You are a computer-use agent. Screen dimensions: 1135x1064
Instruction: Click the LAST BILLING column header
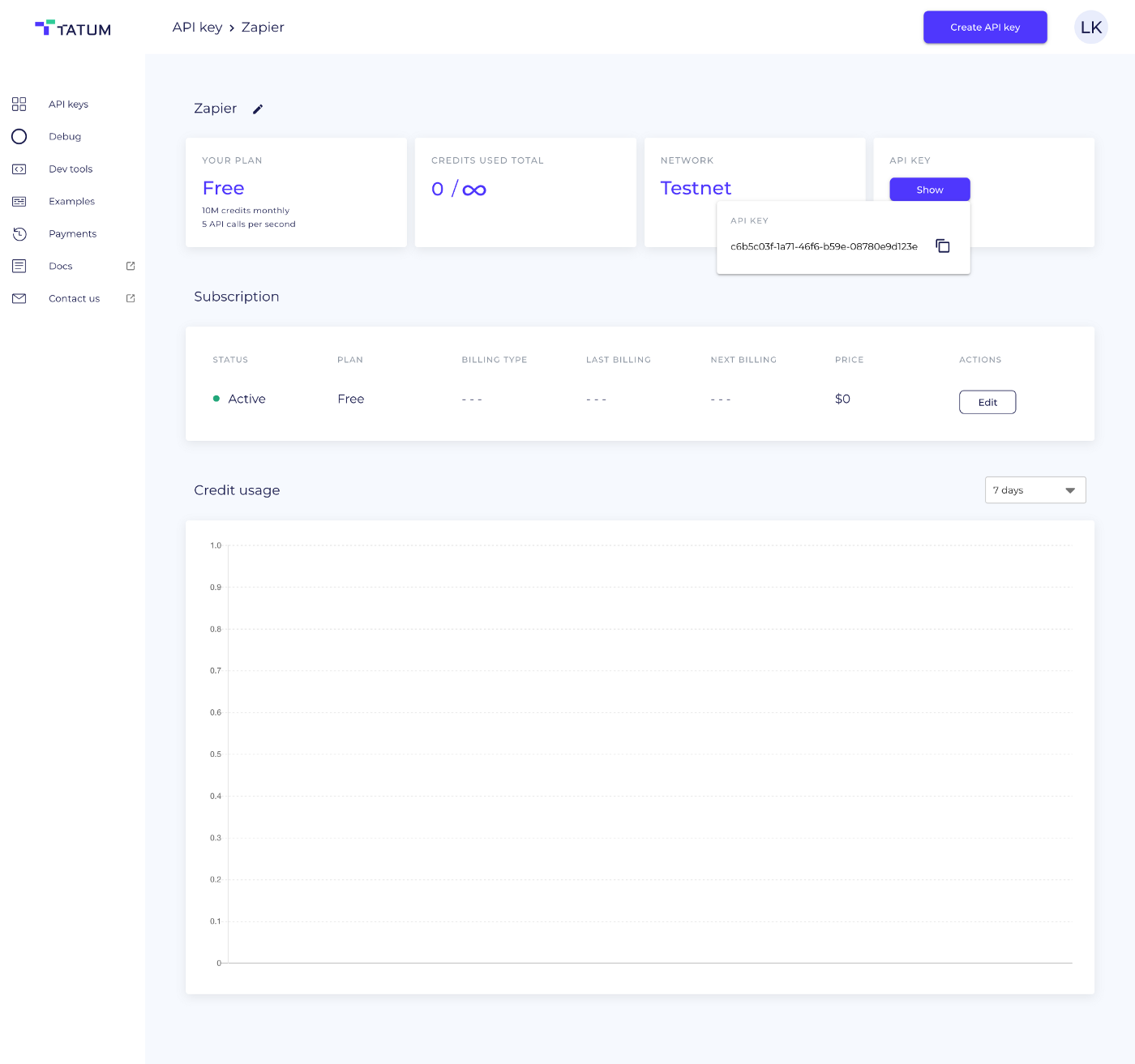619,360
